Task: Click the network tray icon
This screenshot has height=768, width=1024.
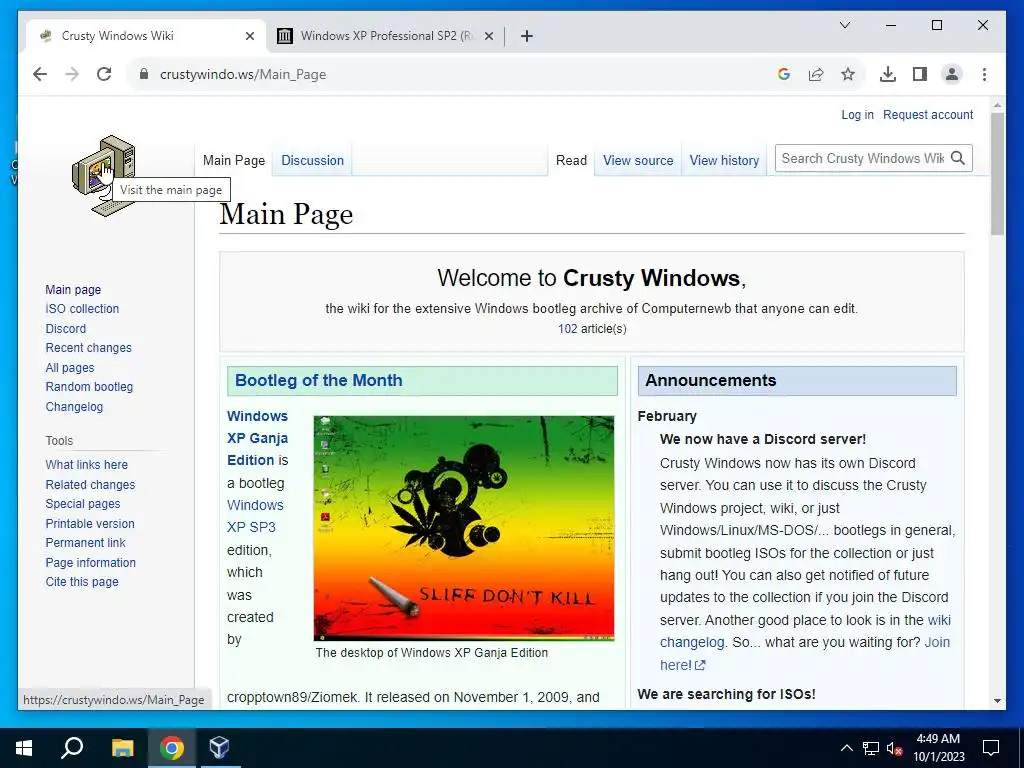Action: tap(871, 748)
